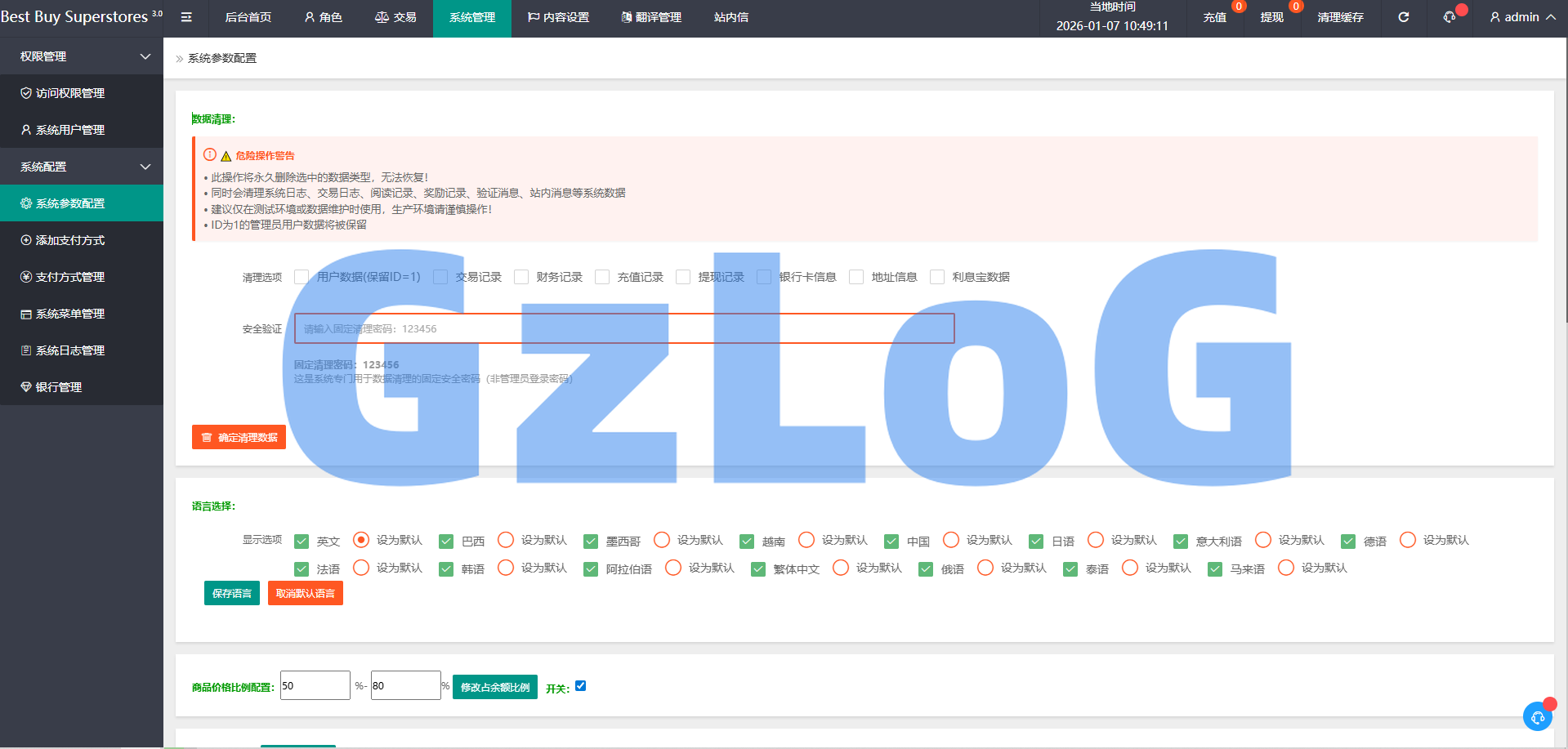Click the 安全验证 password input field
Image resolution: width=1568 pixels, height=749 pixels.
[x=624, y=328]
